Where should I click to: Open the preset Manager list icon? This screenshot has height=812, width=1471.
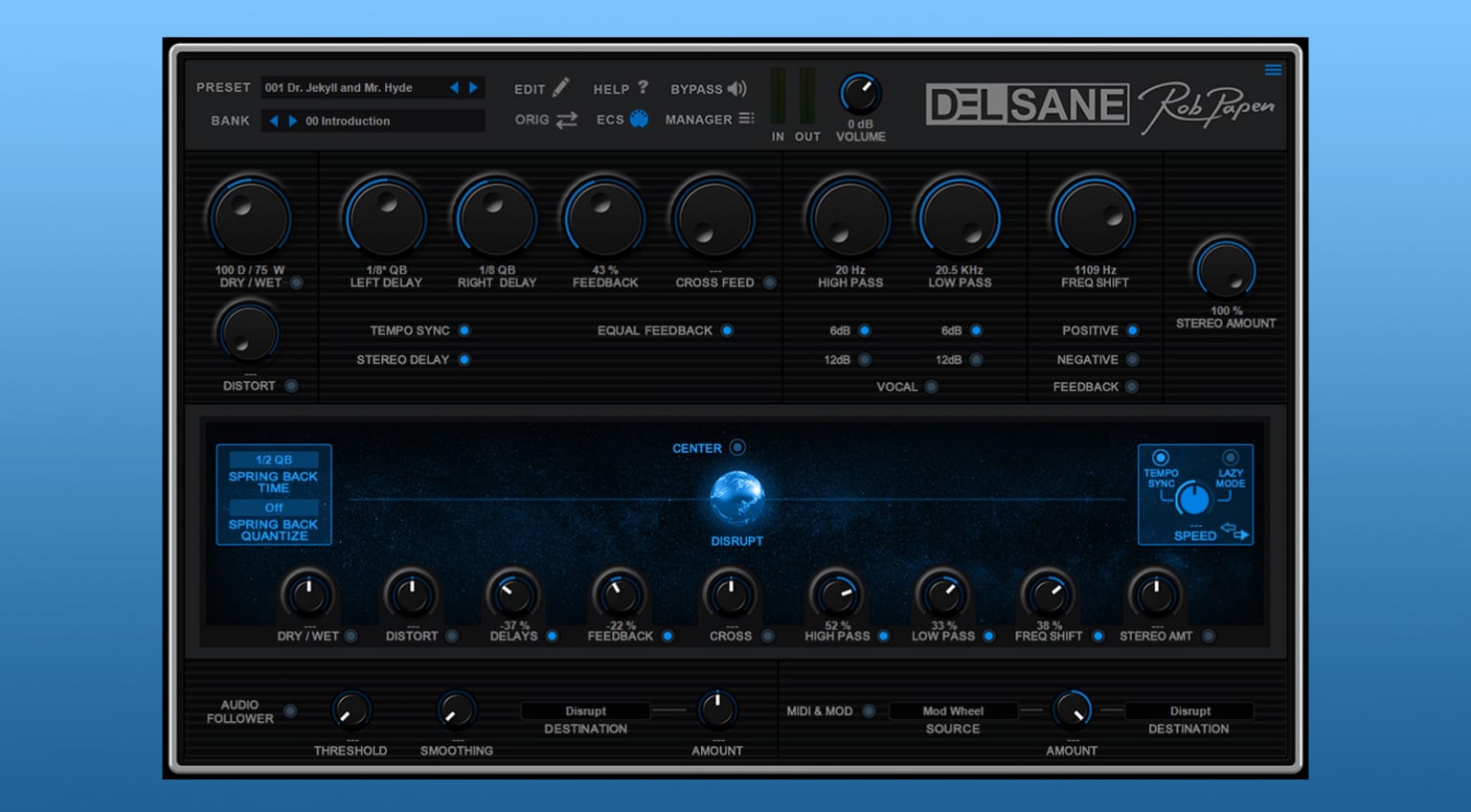(747, 119)
